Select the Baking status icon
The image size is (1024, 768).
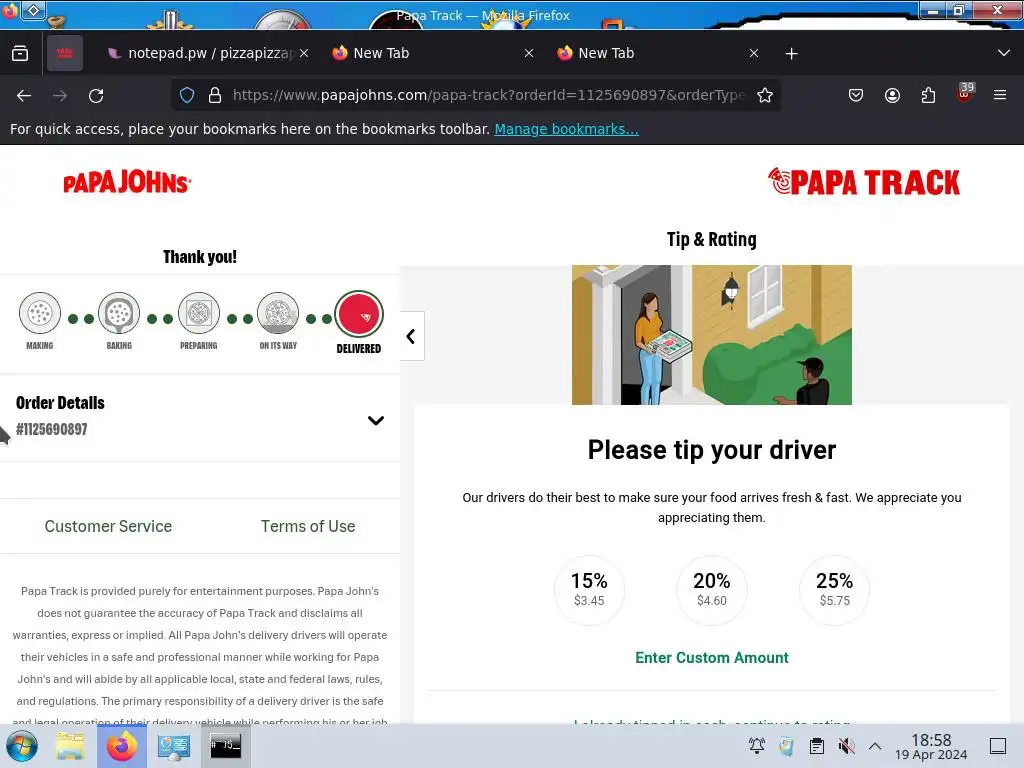click(119, 313)
